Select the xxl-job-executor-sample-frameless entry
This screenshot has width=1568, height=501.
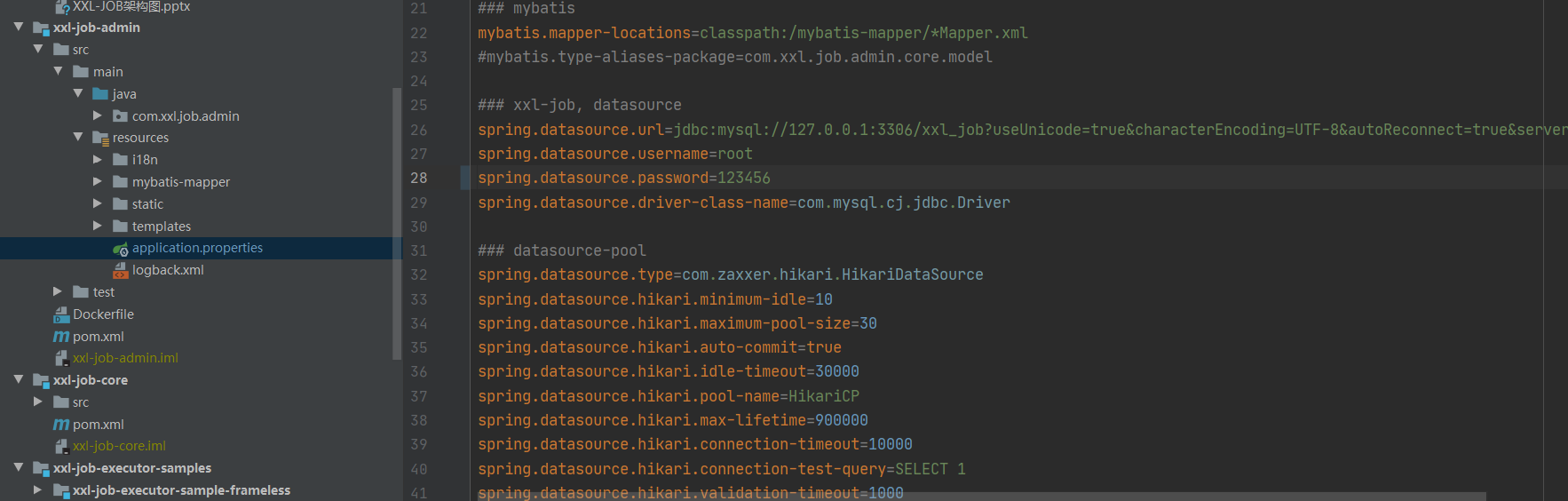(x=181, y=490)
